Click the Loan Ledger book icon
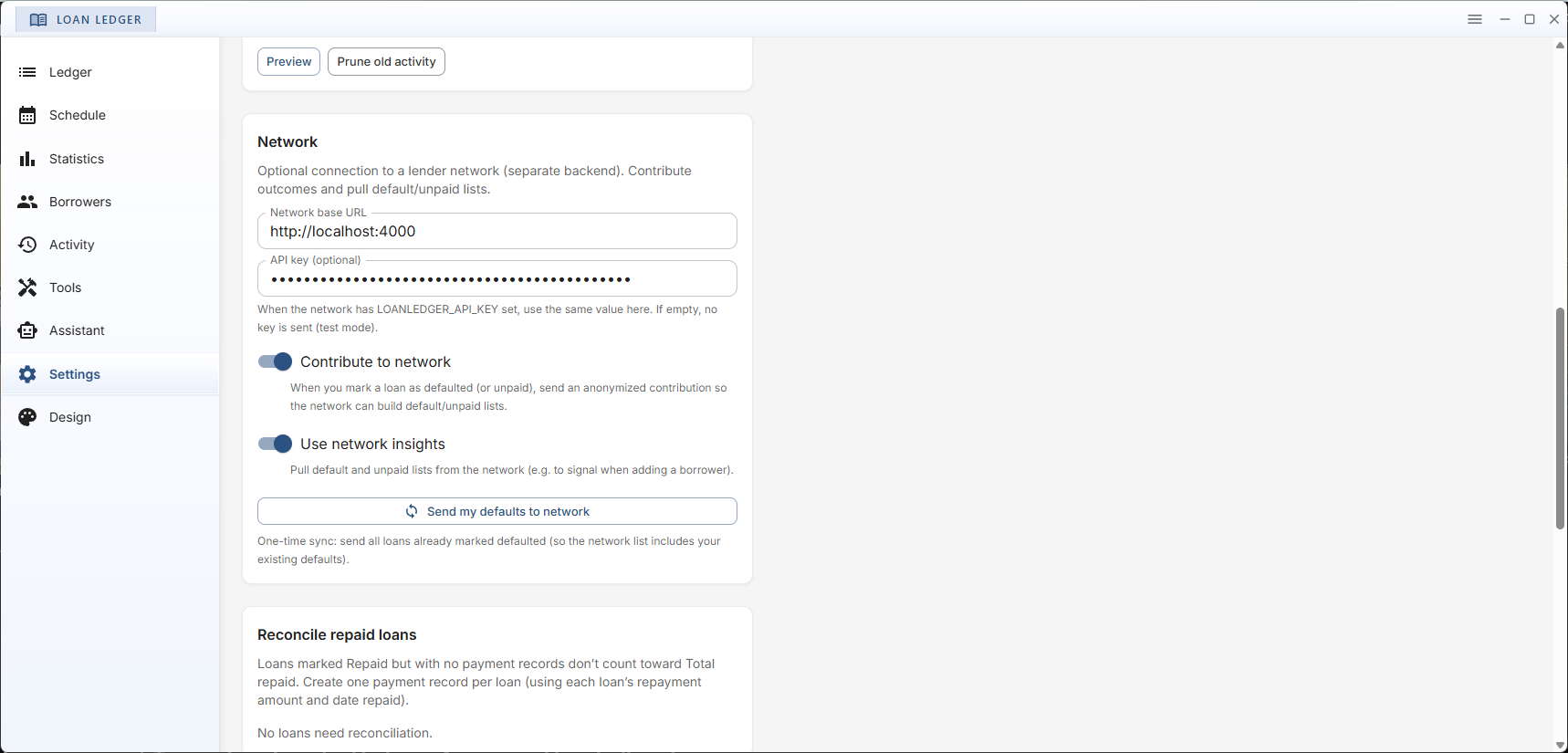 (x=38, y=19)
